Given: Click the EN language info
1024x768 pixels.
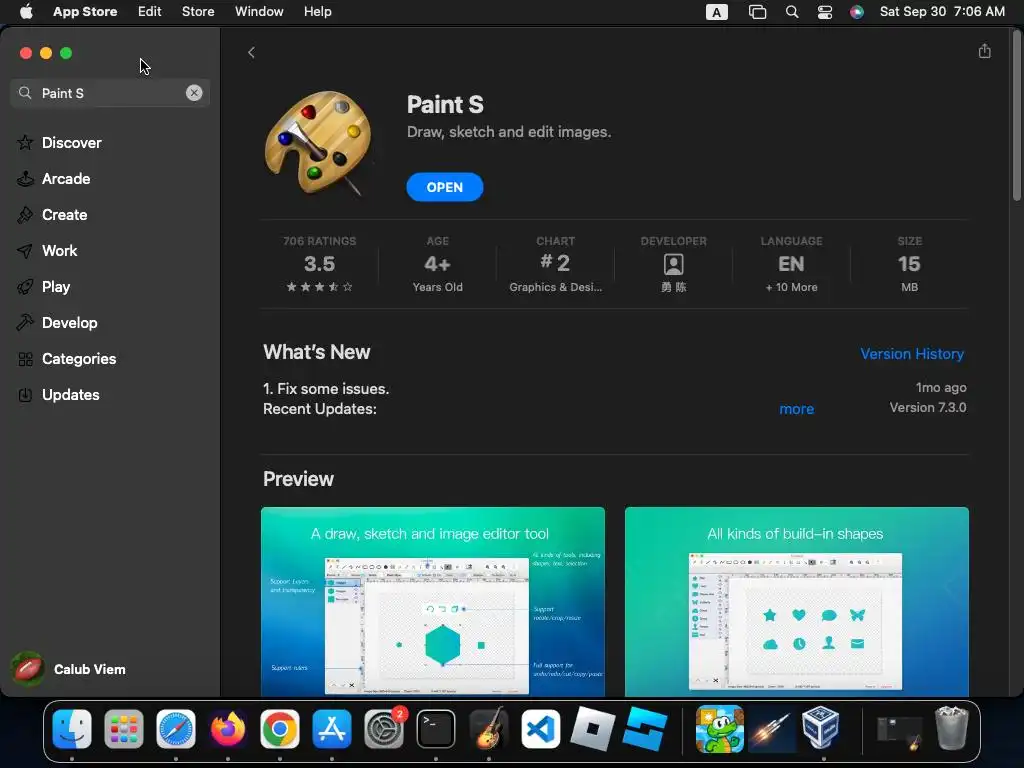Looking at the screenshot, I should [x=791, y=264].
